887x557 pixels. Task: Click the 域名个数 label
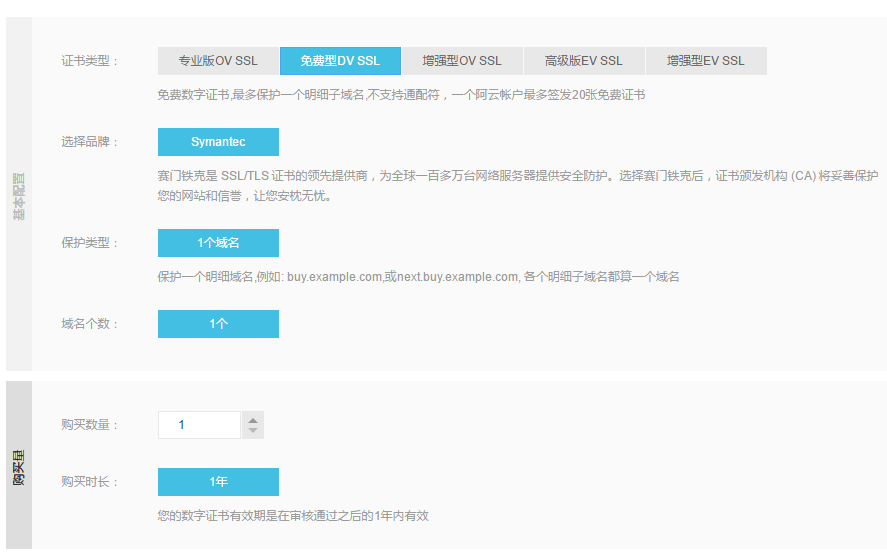89,324
